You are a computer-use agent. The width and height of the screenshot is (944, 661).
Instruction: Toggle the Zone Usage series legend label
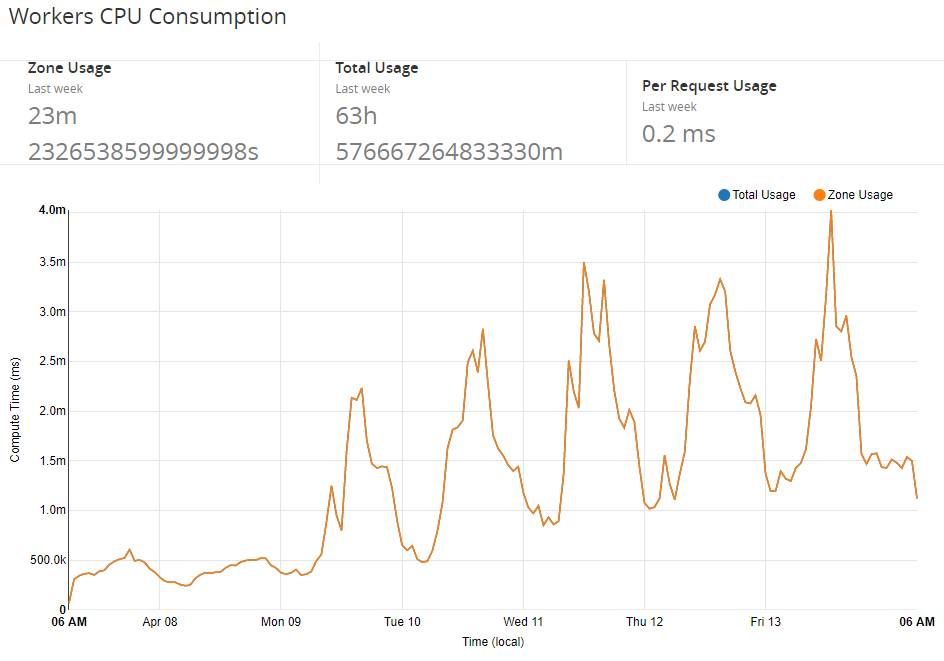(x=860, y=195)
